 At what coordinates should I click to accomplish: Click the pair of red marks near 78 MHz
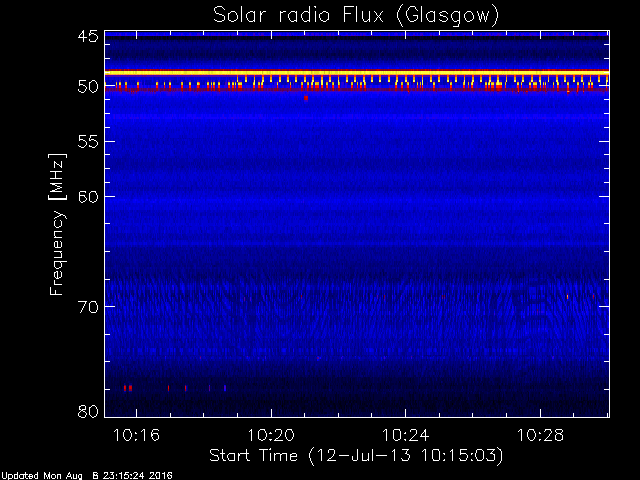point(128,388)
